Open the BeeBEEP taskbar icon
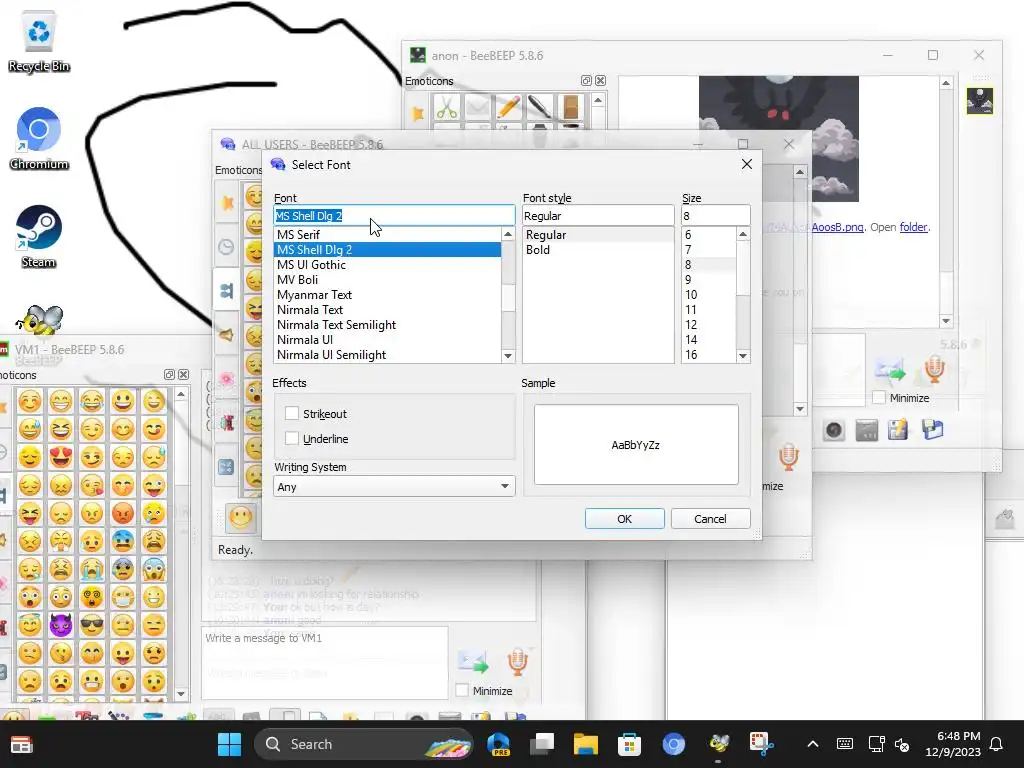 [718, 744]
